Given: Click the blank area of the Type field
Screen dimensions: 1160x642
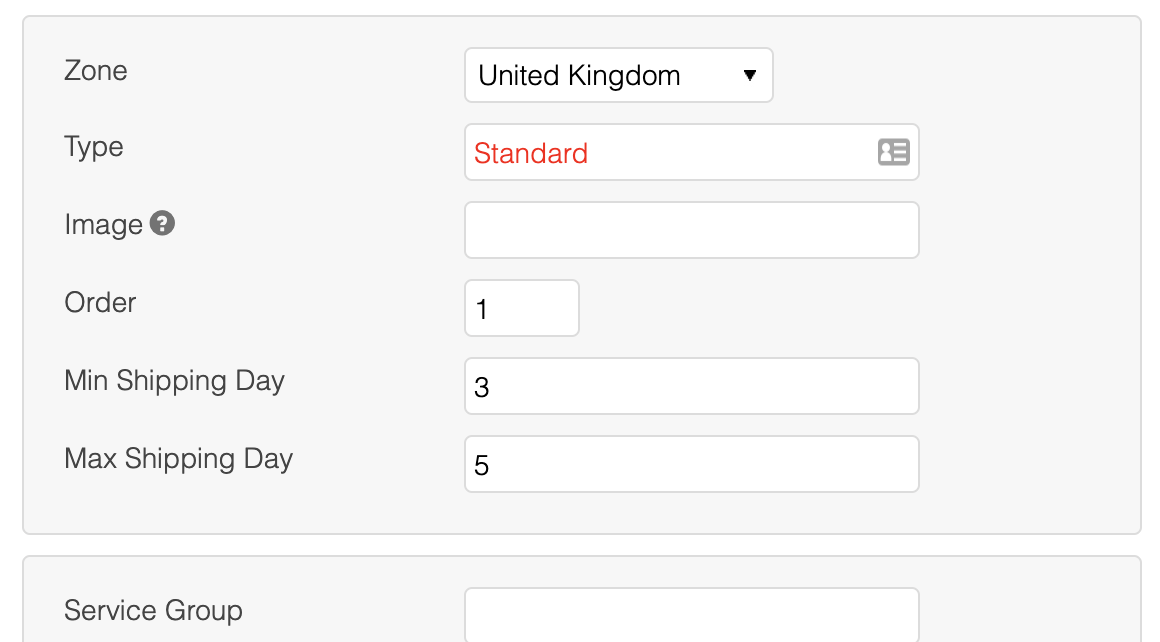Looking at the screenshot, I should (x=730, y=153).
